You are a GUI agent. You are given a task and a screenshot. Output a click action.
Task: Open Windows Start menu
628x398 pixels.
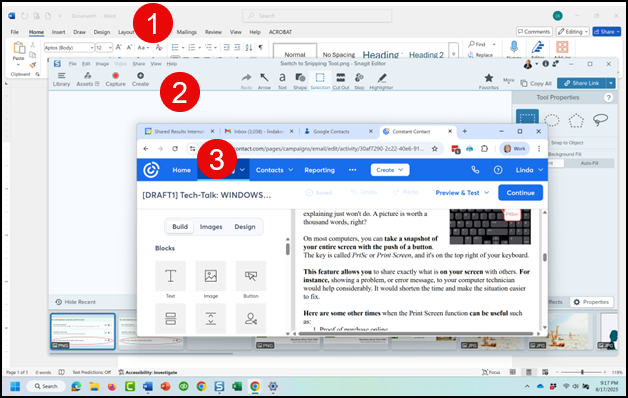point(15,386)
